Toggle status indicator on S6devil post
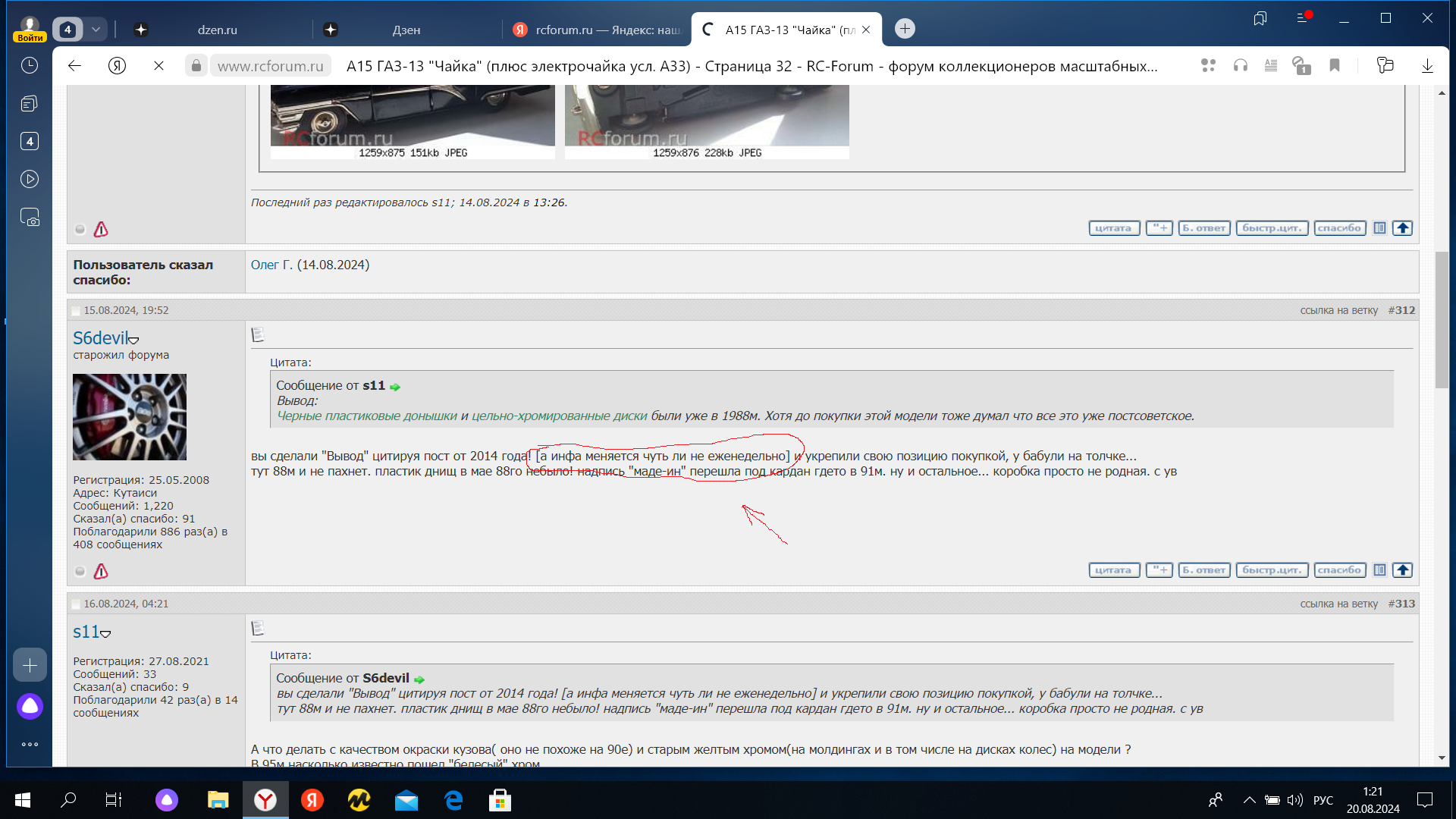Screen dimensions: 1456x819 pos(80,571)
